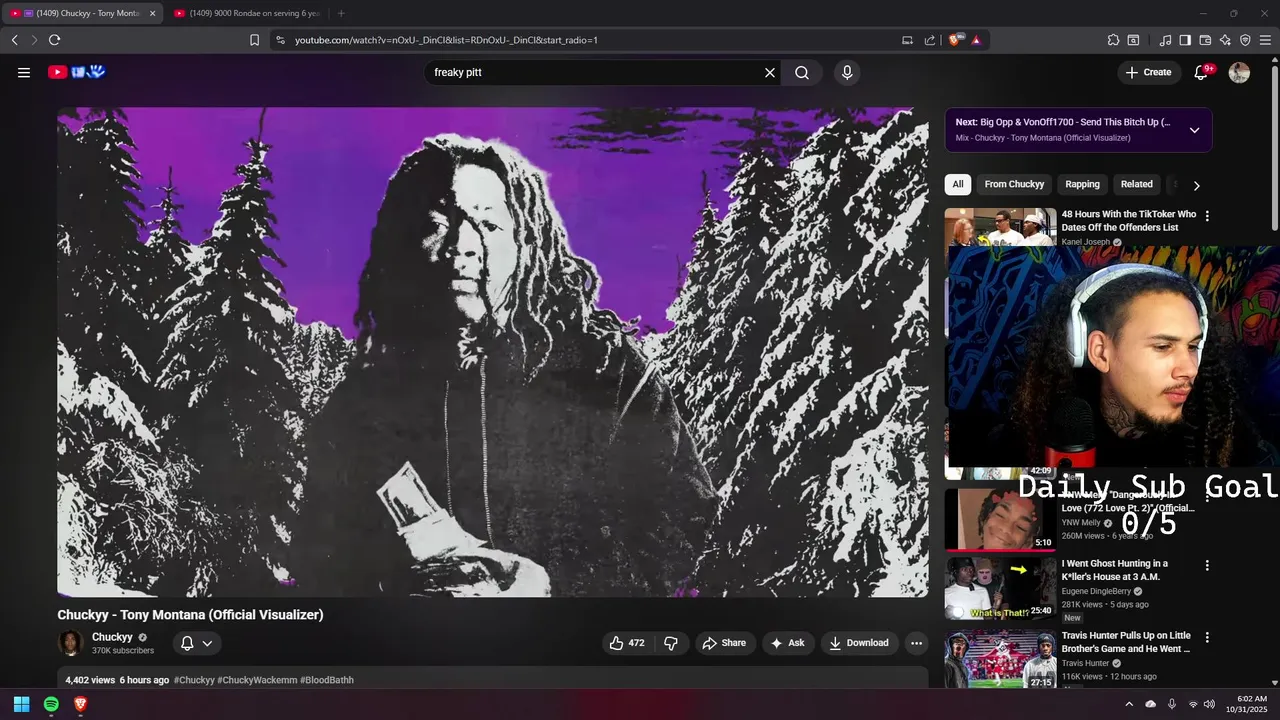The width and height of the screenshot is (1280, 720).
Task: Open Brave from the taskbar
Action: 81,704
